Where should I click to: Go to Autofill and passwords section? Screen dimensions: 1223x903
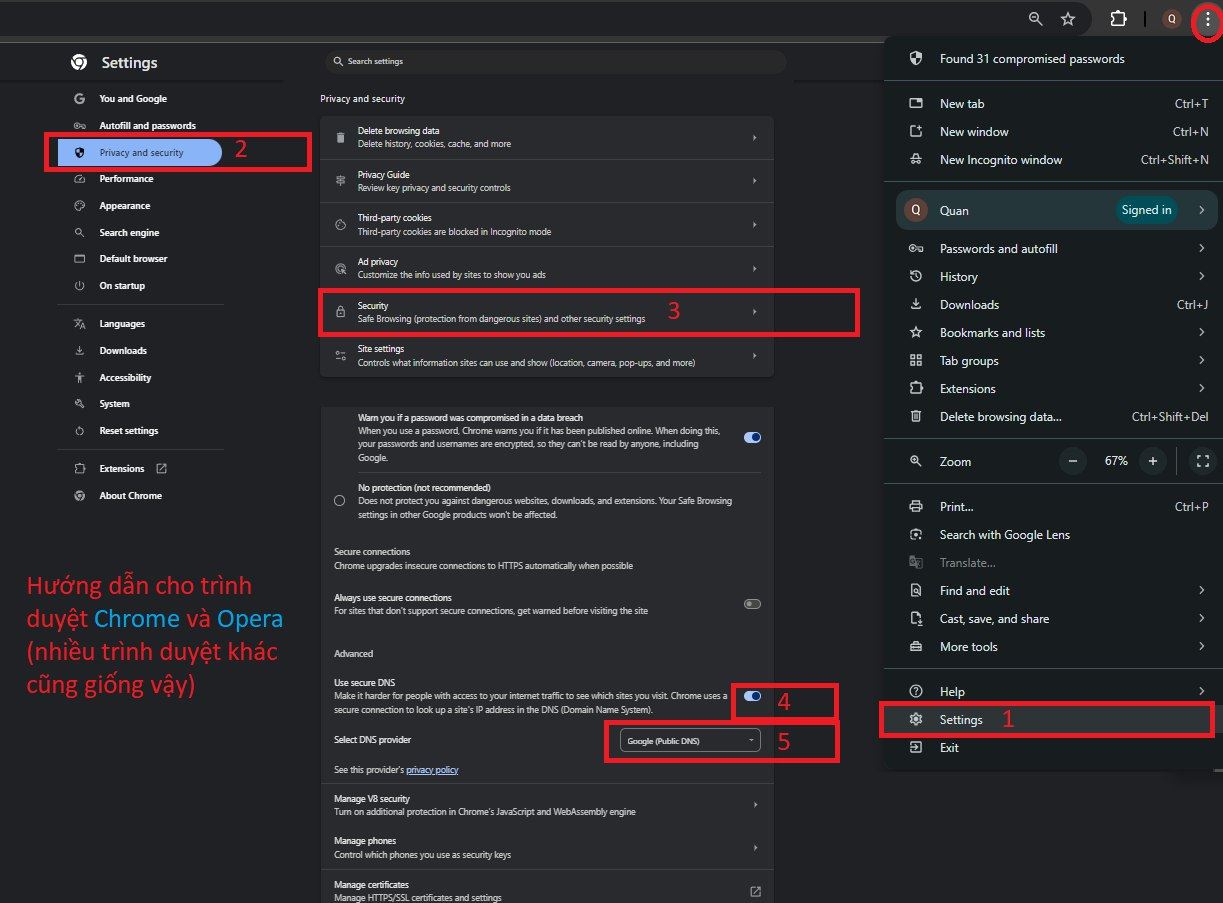[x=147, y=126]
